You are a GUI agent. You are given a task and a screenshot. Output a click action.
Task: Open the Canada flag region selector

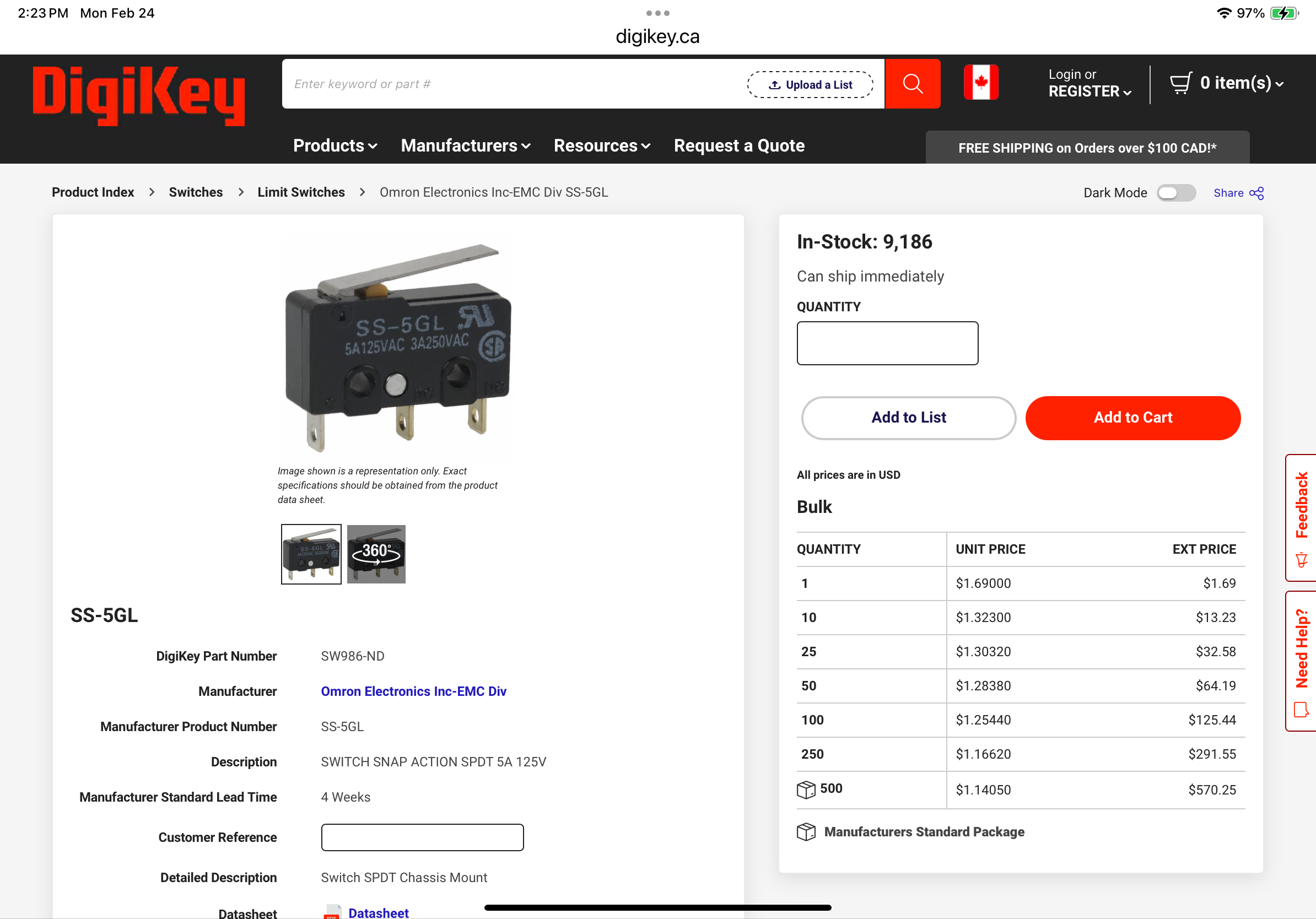981,83
